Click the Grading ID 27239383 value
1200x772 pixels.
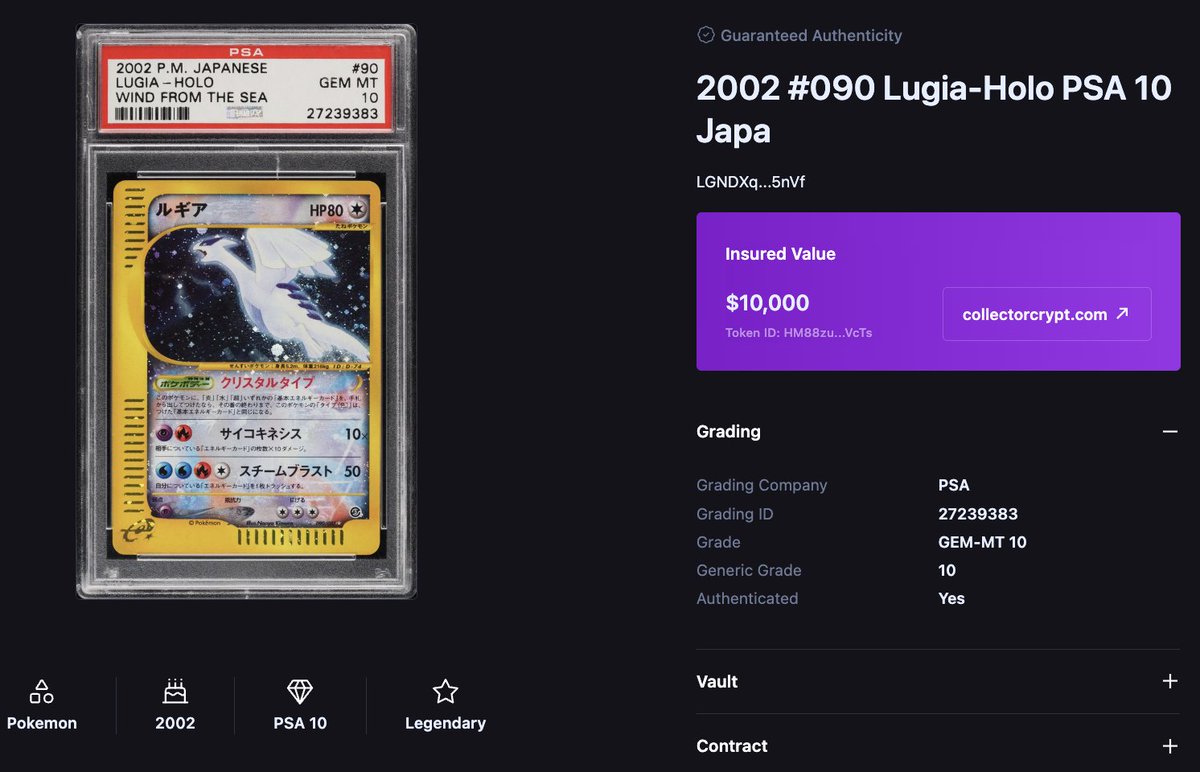978,514
